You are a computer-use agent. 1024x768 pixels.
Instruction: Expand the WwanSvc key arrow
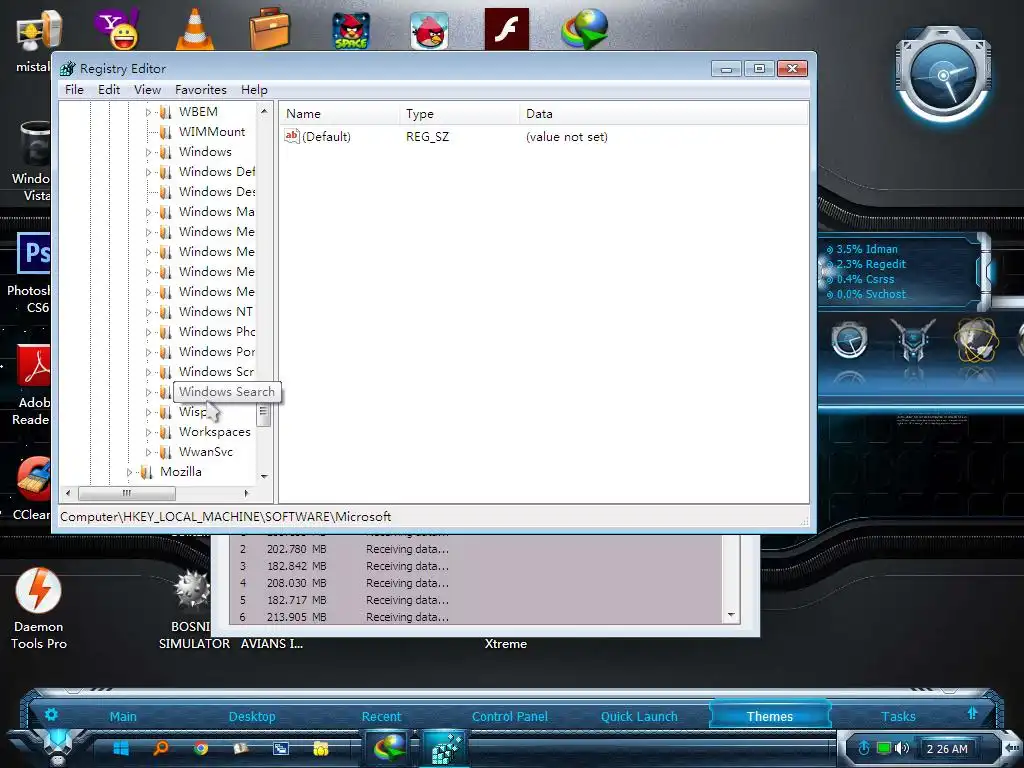148,452
